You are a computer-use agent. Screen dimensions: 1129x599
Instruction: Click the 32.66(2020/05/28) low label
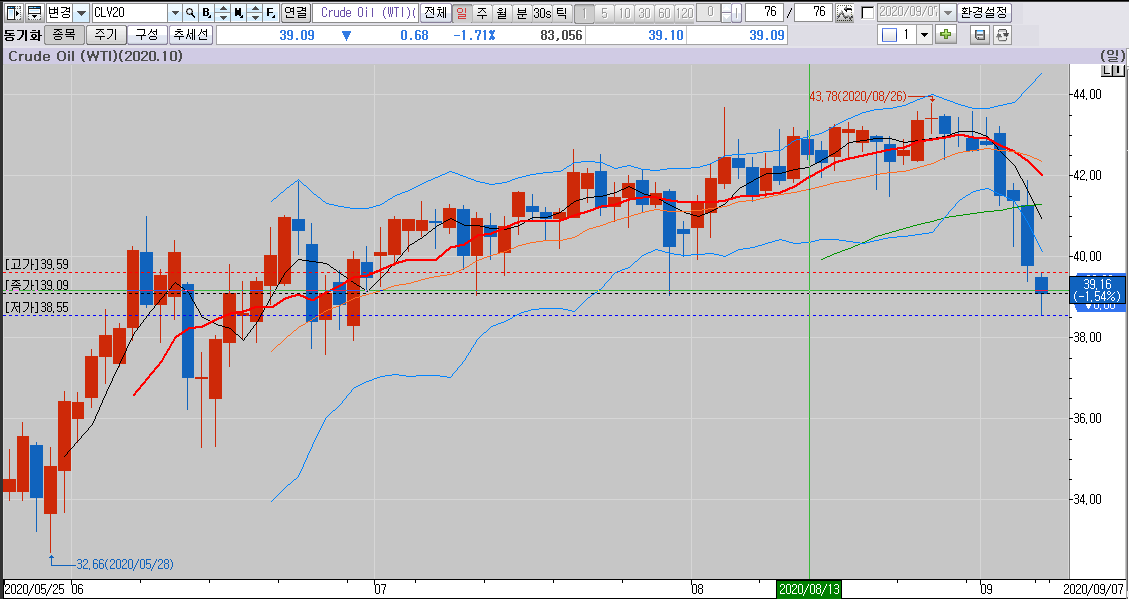pyautogui.click(x=125, y=564)
